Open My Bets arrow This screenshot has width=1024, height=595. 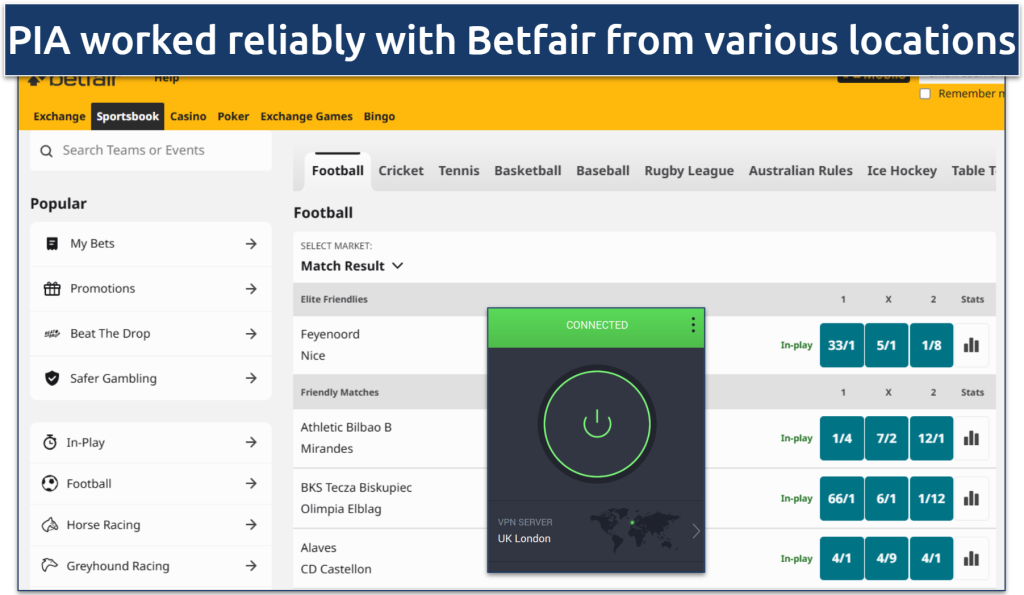click(251, 244)
